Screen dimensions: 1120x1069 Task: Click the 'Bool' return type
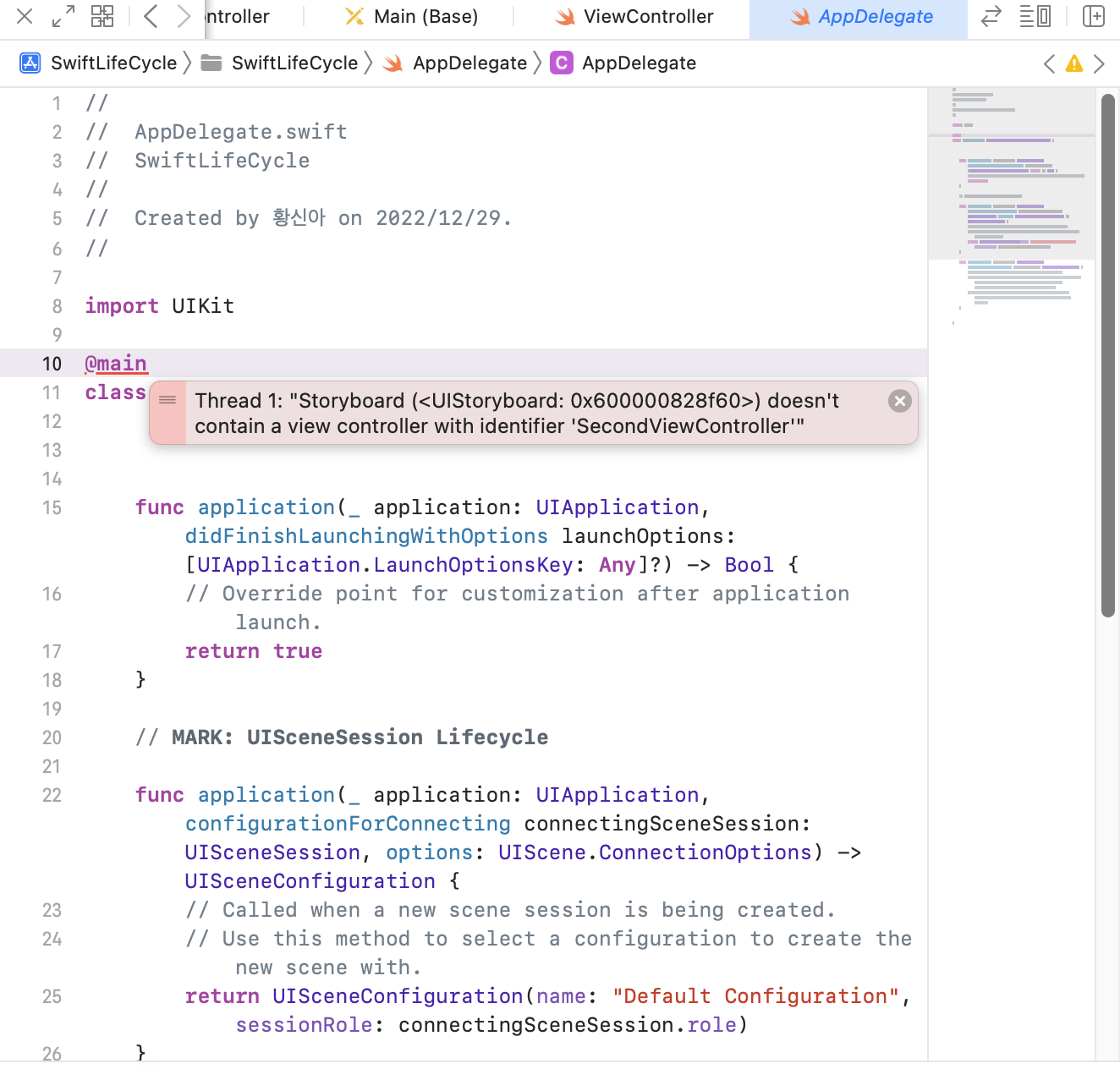[749, 565]
